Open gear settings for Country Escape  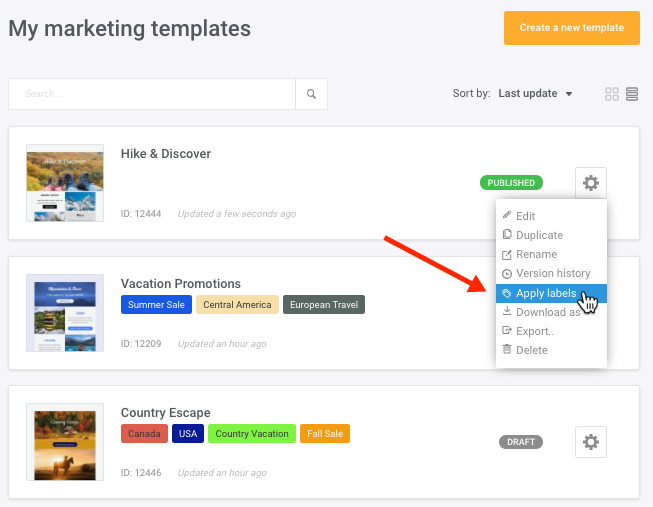tap(591, 442)
